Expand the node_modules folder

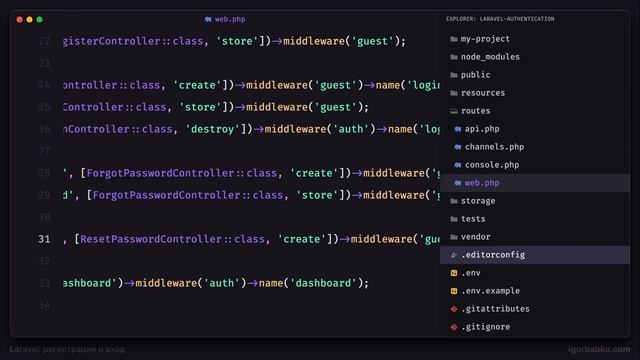(535, 57)
